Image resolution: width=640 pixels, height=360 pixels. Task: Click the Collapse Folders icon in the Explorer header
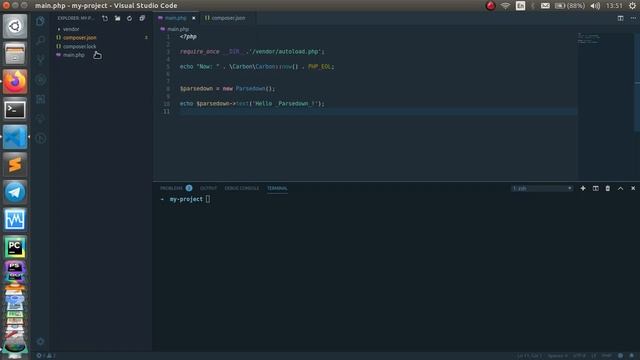[142, 18]
